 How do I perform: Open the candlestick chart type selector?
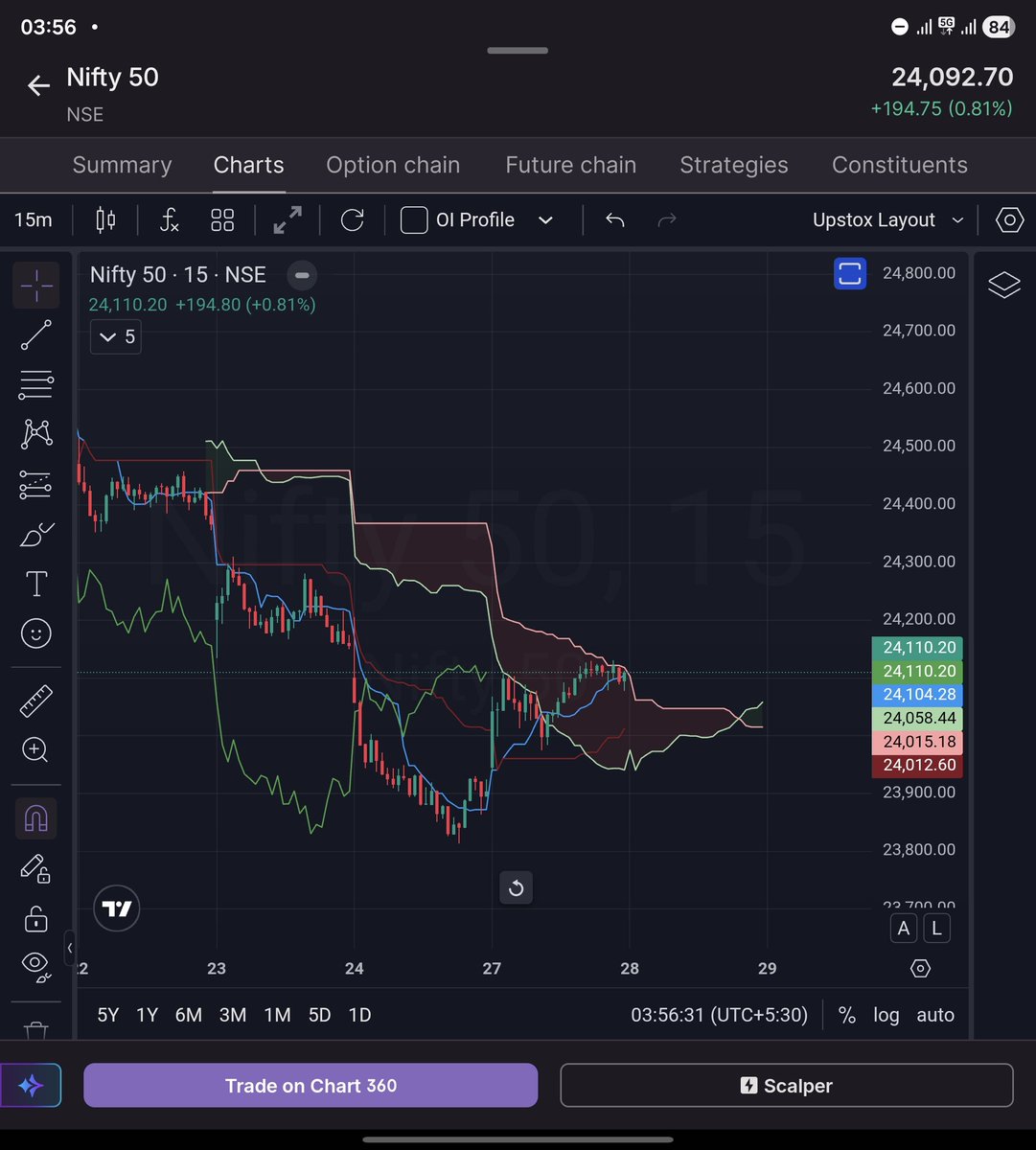tap(105, 220)
